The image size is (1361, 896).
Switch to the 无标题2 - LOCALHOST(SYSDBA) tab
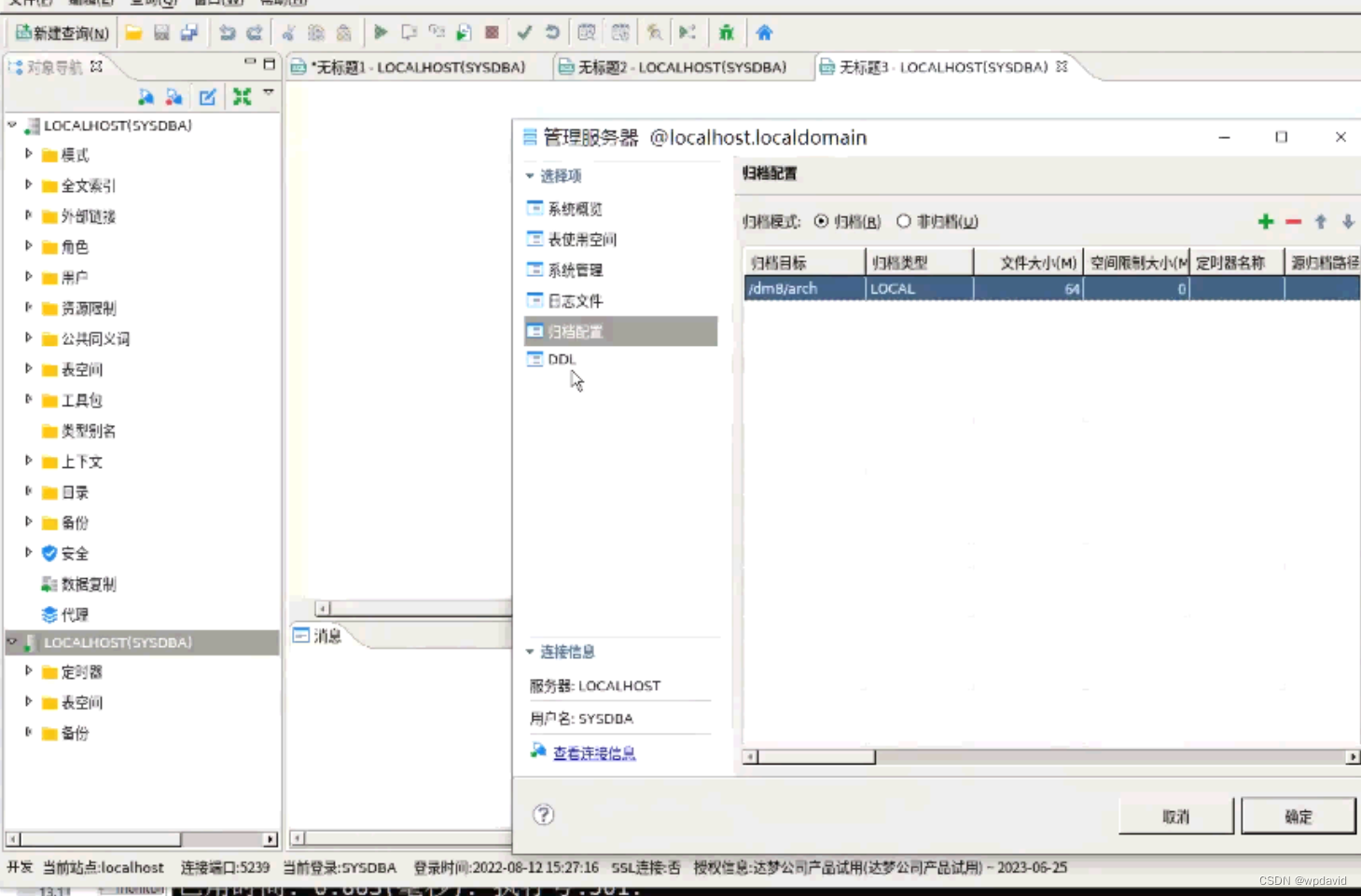pos(681,66)
